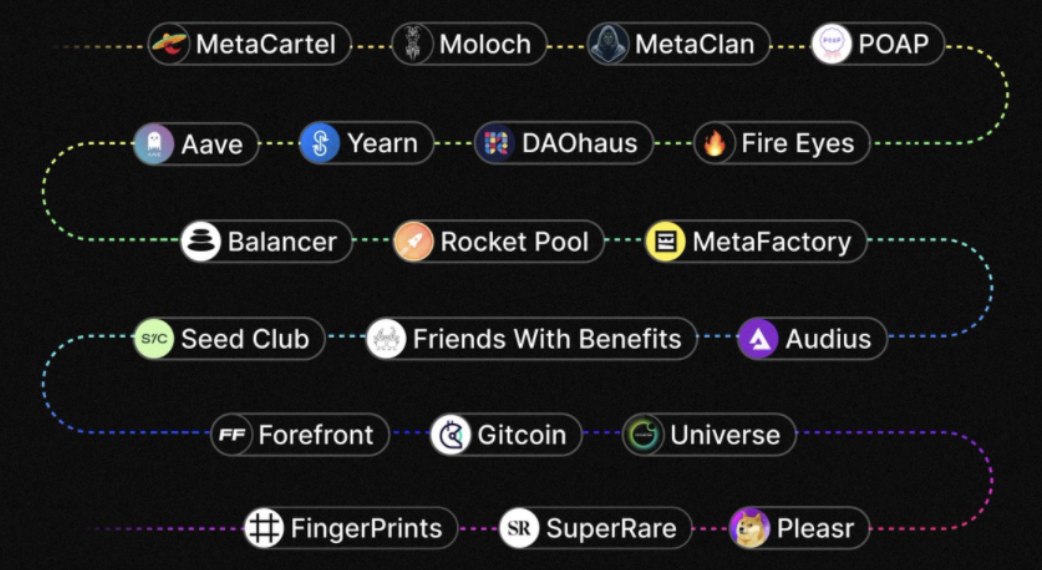Click the Aave ghost logo icon
1042x570 pixels.
(x=154, y=143)
